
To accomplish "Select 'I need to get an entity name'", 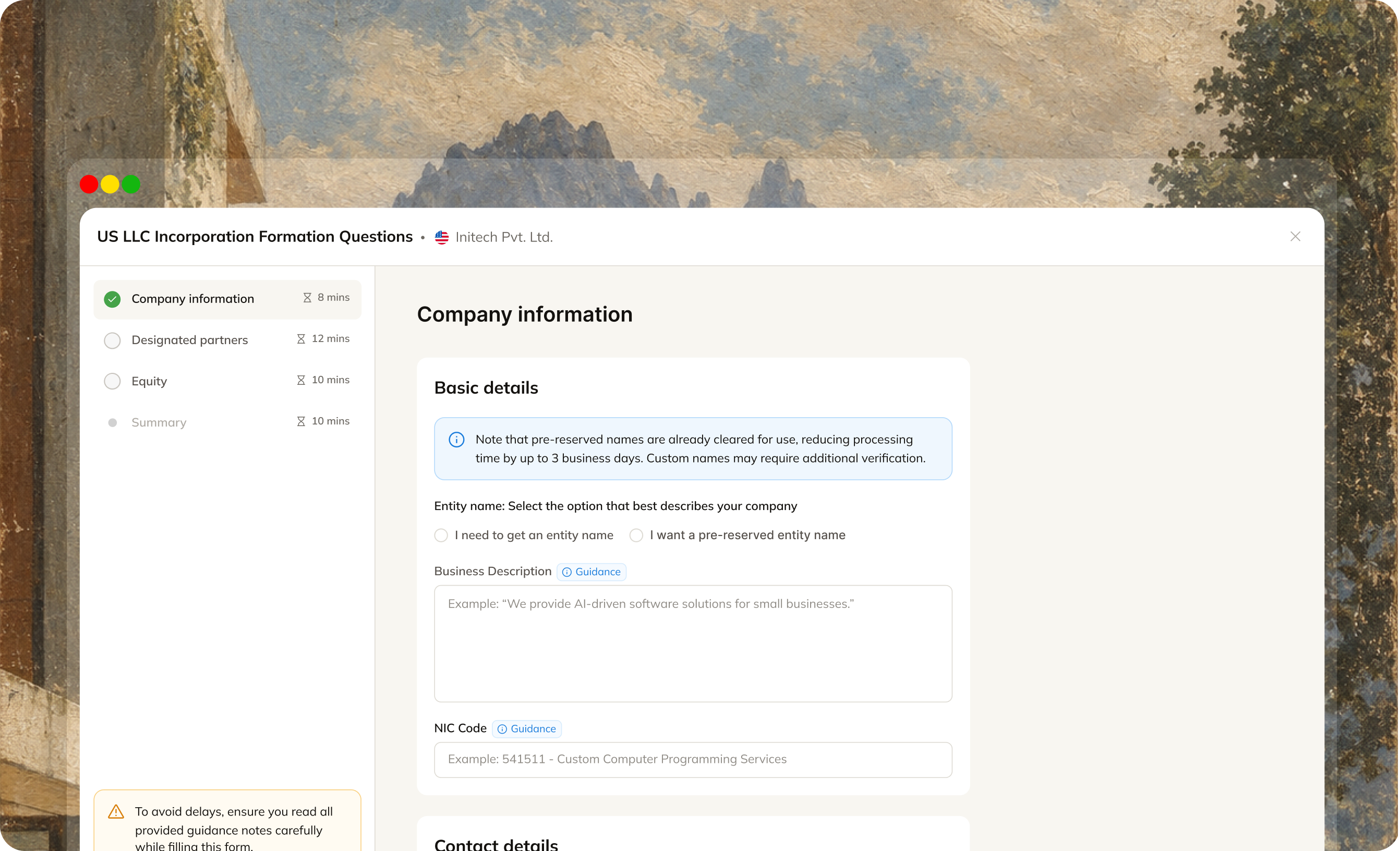I will coord(524,535).
